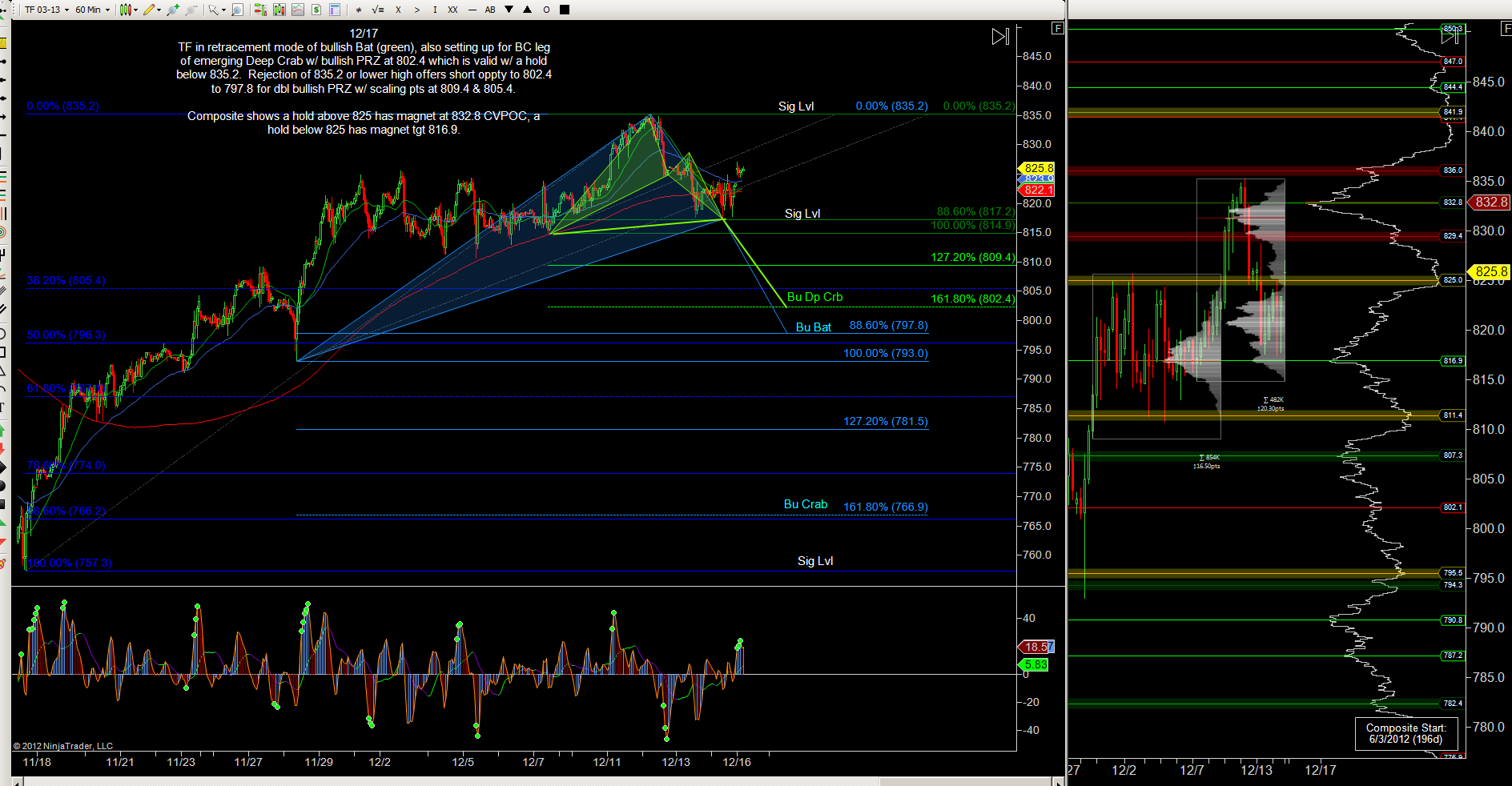Click the 825.8 yellow price marker

pyautogui.click(x=1036, y=168)
